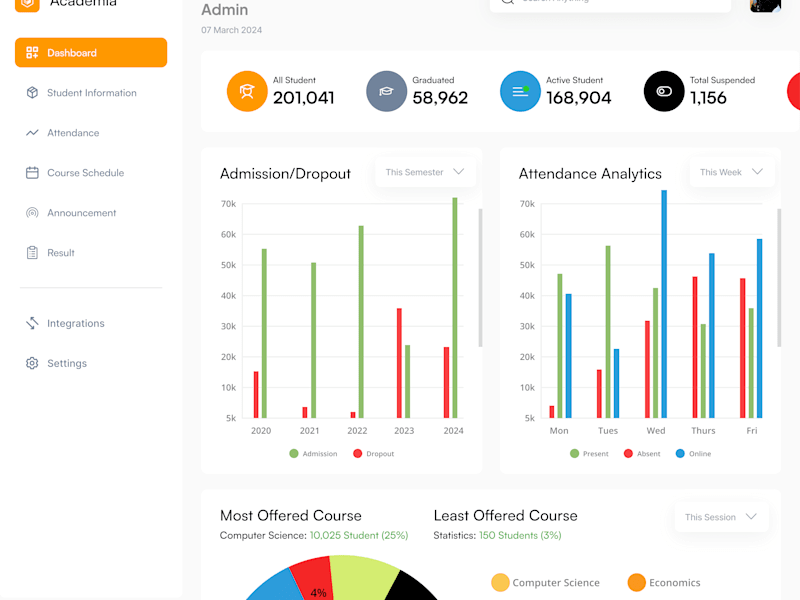The width and height of the screenshot is (800, 600).
Task: Click the Attendance Analytics chart scrollbar
Action: coord(779,278)
